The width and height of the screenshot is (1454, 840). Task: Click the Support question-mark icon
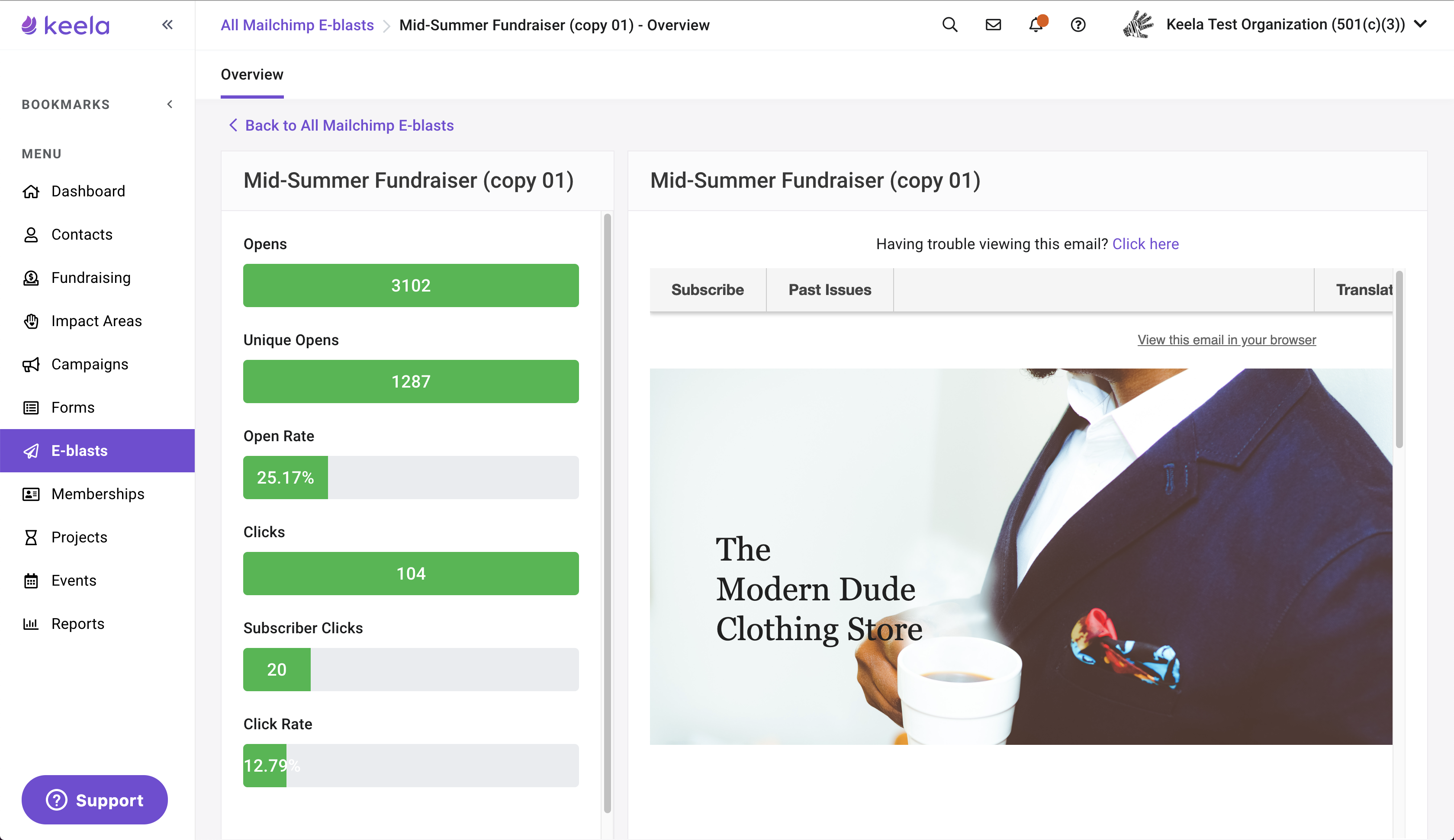pyautogui.click(x=57, y=800)
